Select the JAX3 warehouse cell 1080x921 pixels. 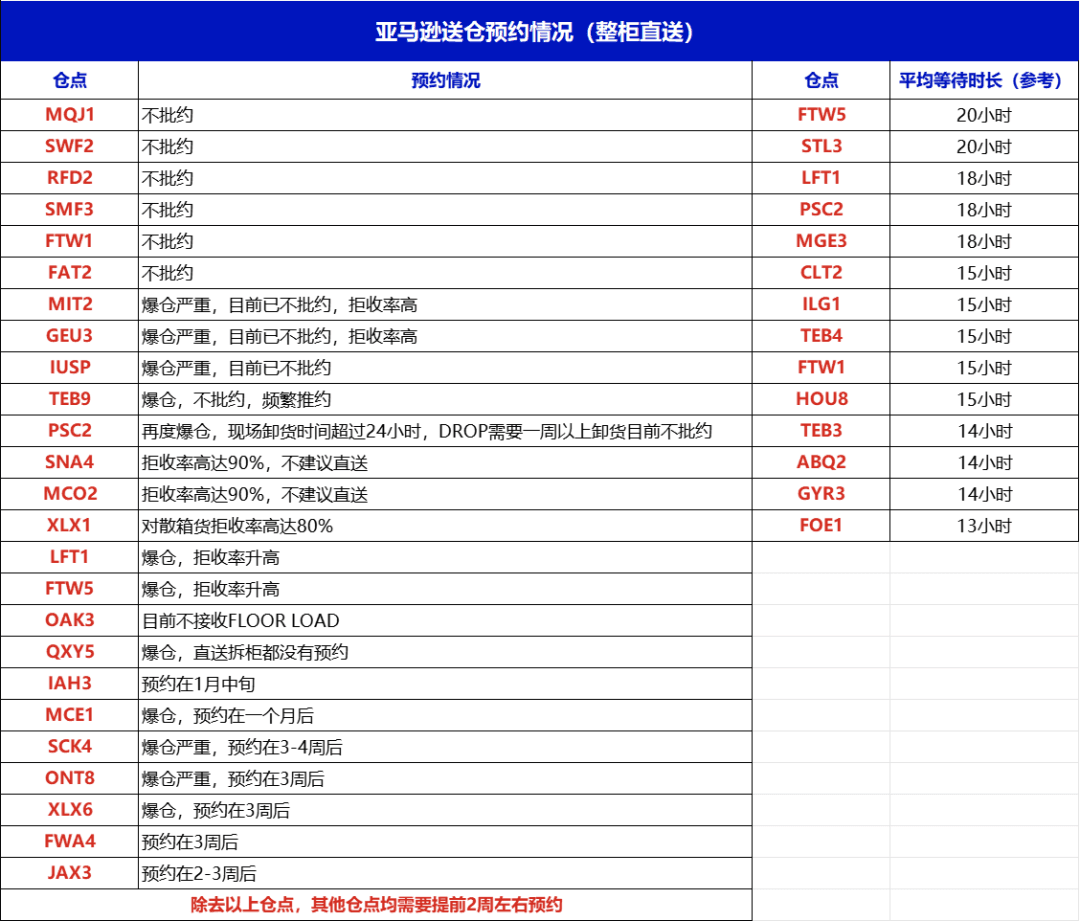69,873
